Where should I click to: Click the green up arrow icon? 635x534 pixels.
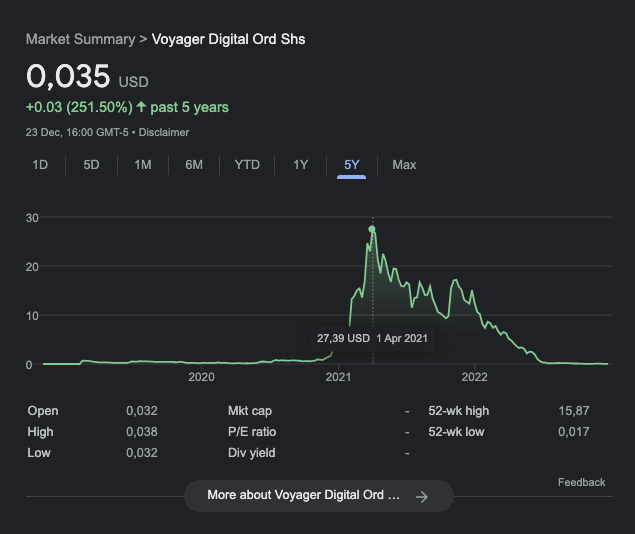141,106
